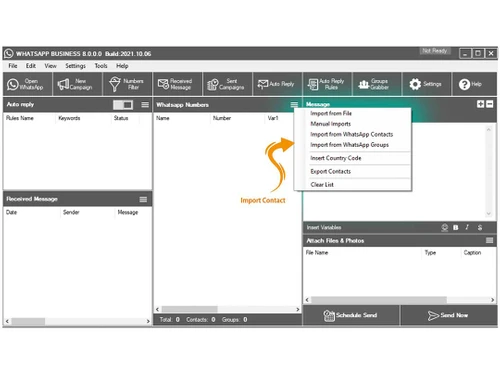Viewport: 500px width, 375px height.
Task: Apply italic formatting to message
Action: coord(467,227)
